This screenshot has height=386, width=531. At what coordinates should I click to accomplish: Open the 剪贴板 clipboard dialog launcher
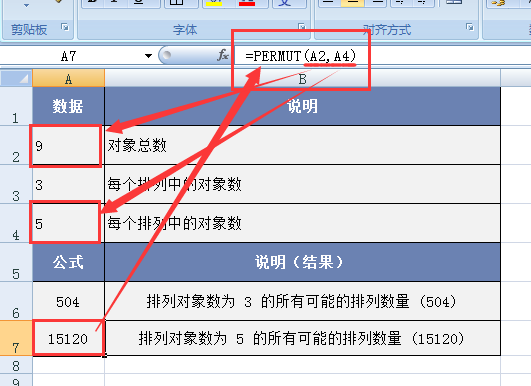point(65,27)
